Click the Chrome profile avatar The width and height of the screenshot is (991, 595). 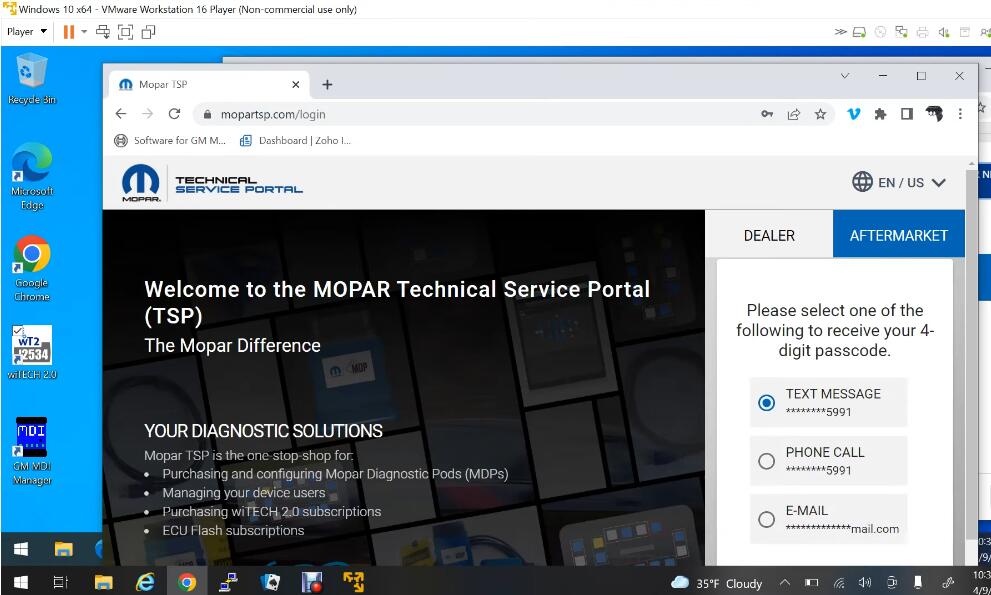point(934,114)
